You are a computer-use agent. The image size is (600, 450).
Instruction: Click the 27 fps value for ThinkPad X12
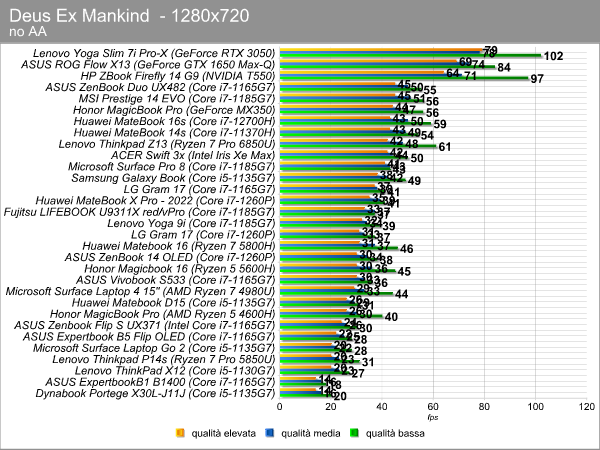tap(358, 373)
